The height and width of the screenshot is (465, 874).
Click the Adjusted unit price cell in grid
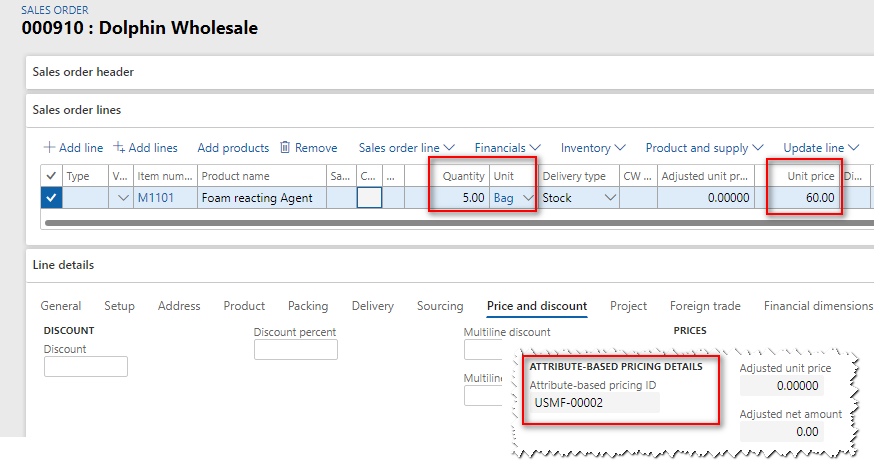point(706,198)
